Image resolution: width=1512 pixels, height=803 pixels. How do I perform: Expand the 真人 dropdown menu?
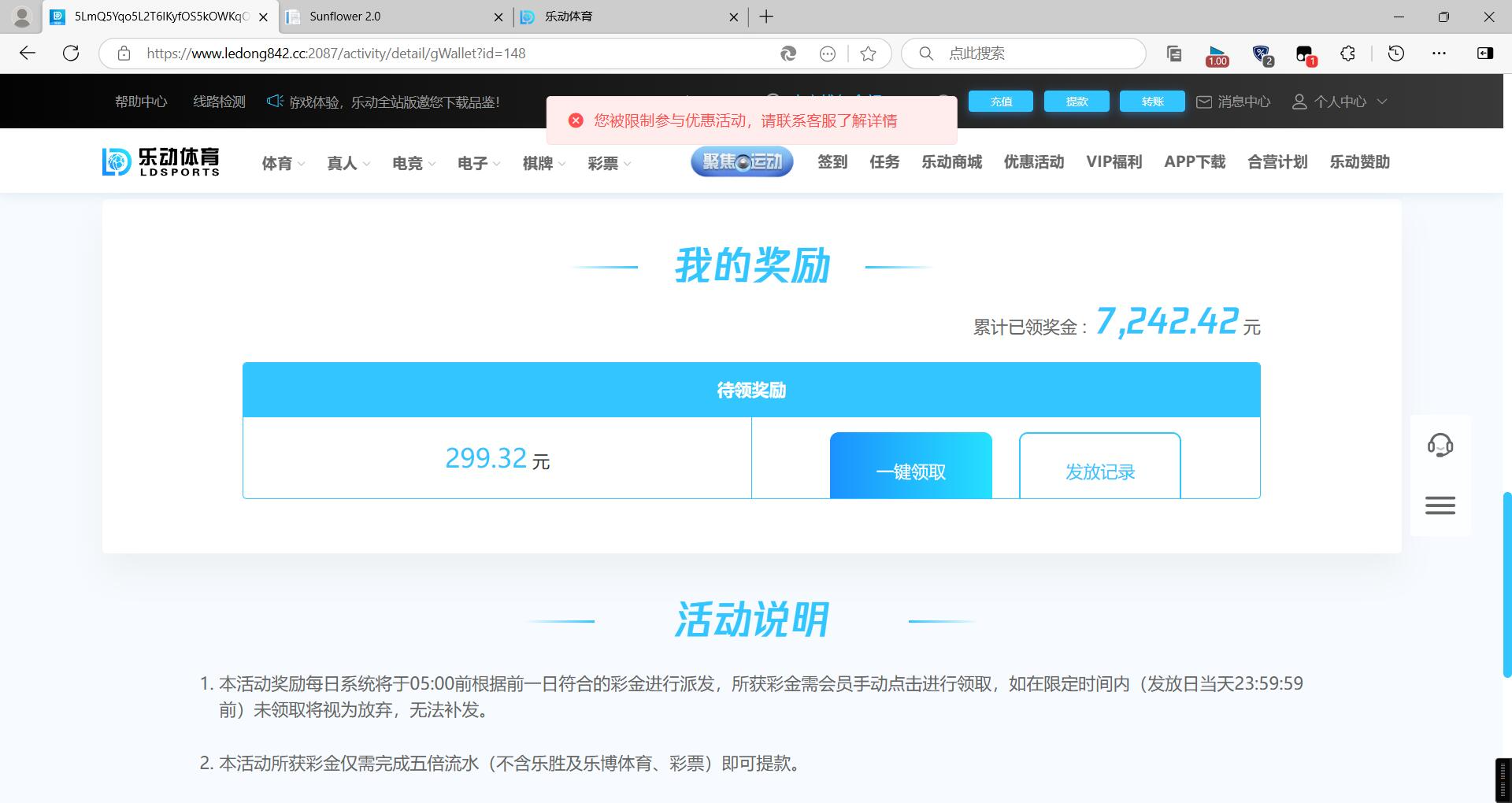click(348, 164)
